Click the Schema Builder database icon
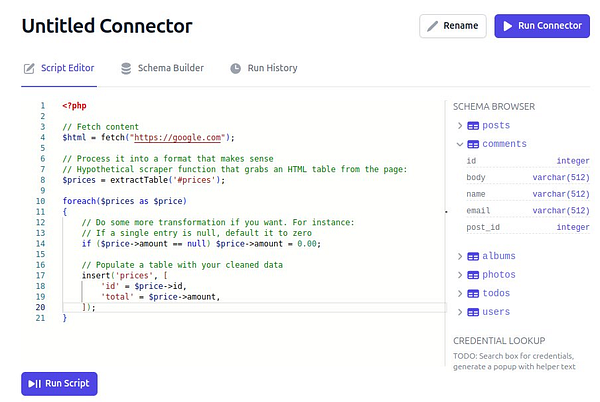This screenshot has height=402, width=600. [x=126, y=68]
